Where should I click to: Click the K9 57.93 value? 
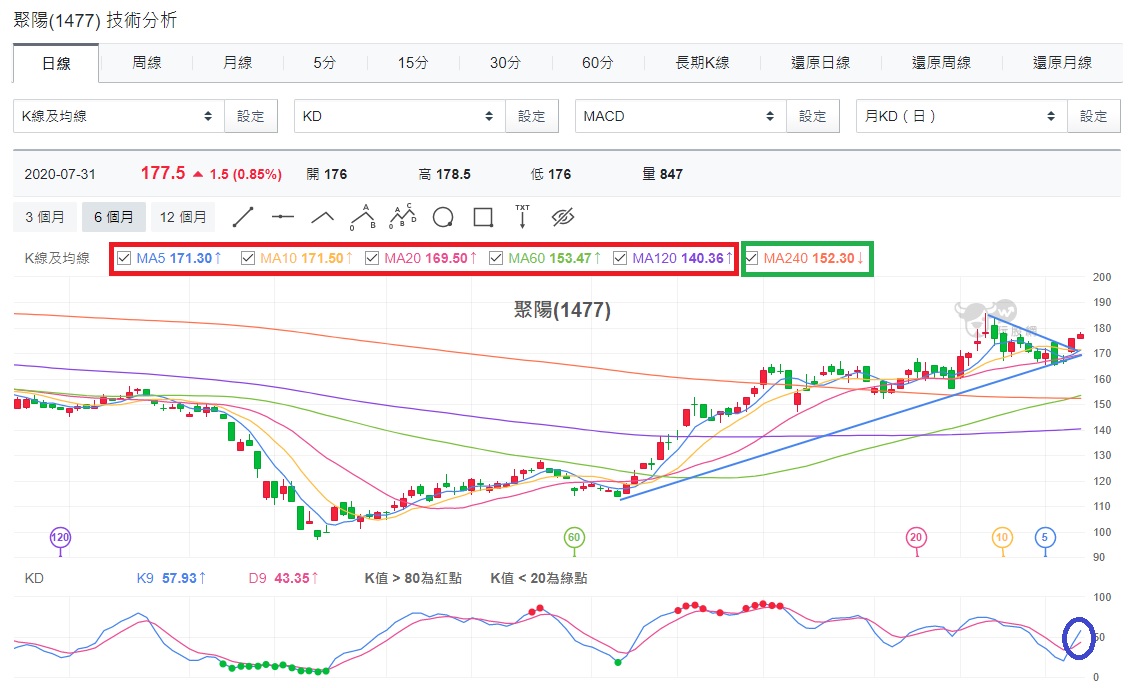pyautogui.click(x=171, y=578)
